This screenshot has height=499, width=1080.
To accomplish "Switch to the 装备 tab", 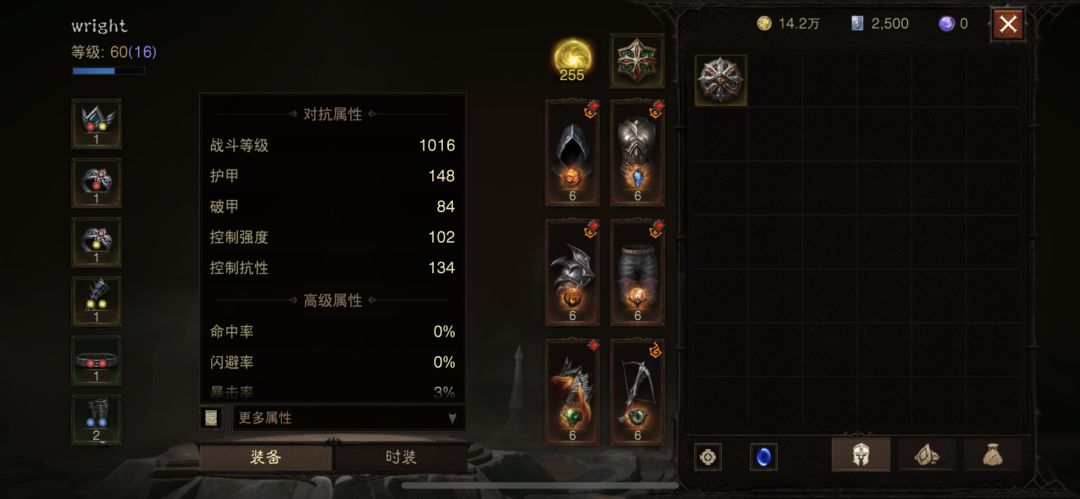I will 265,458.
